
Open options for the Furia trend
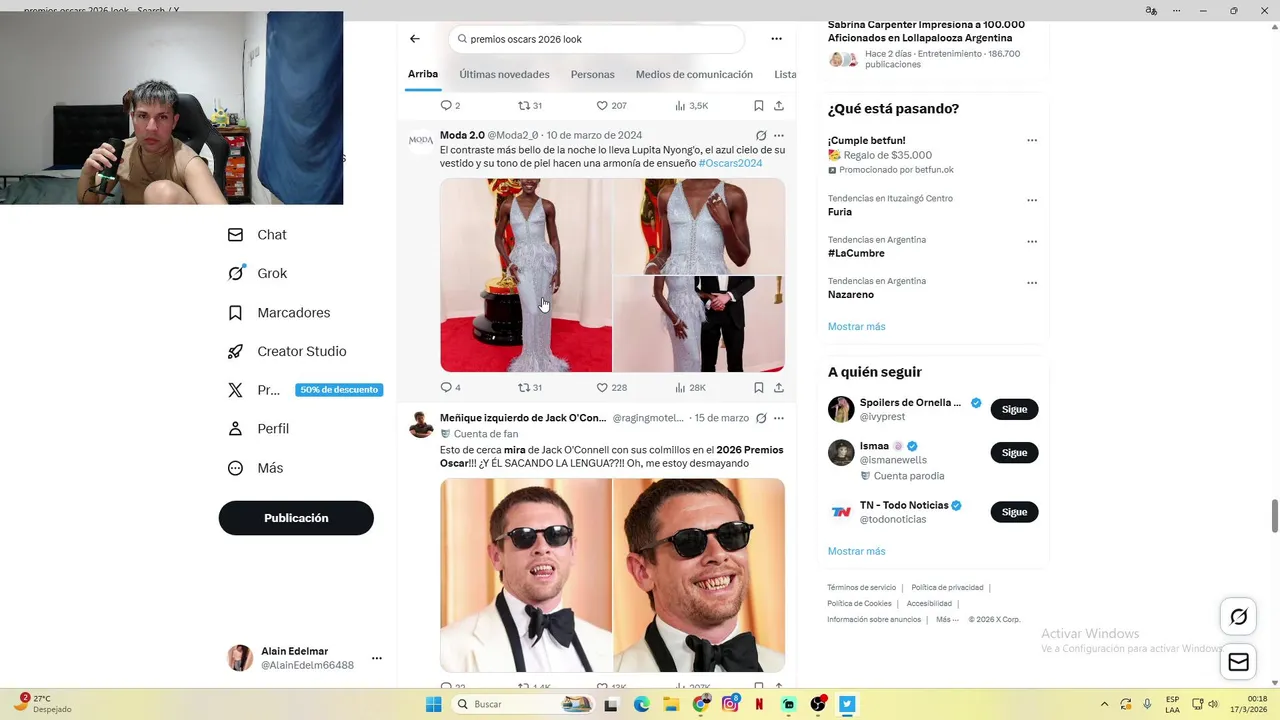tap(1032, 200)
